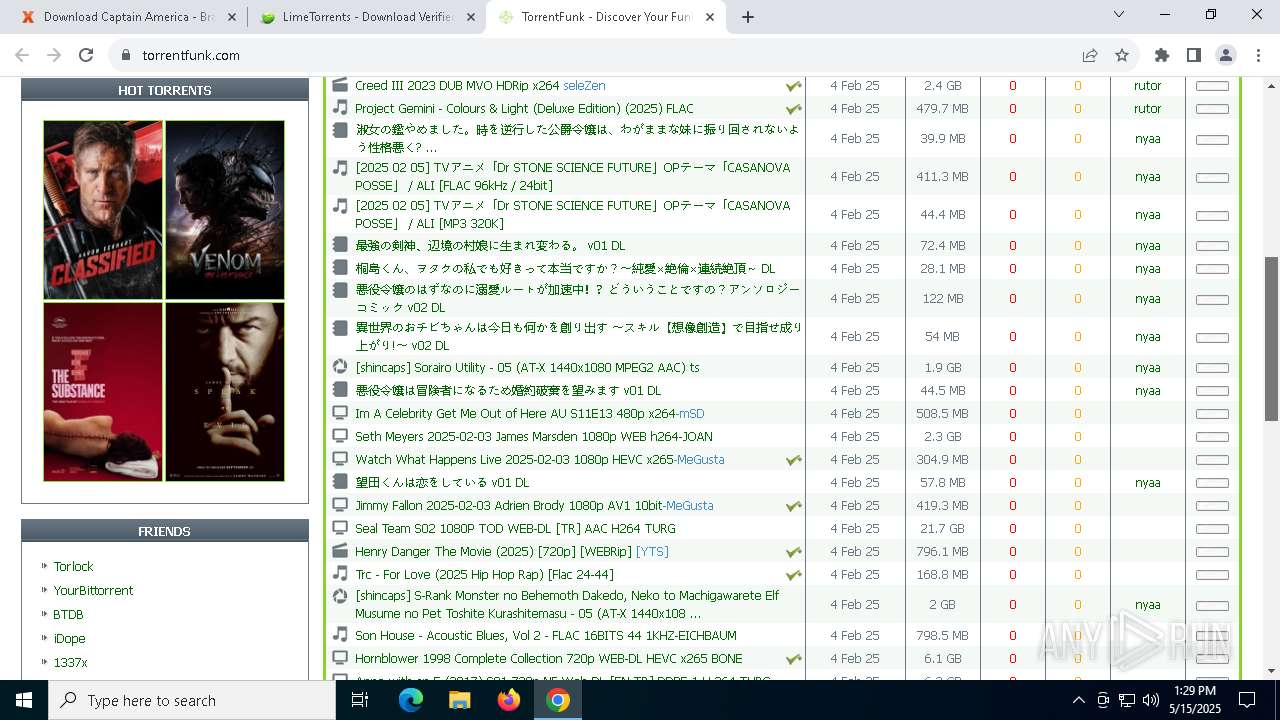The height and width of the screenshot is (720, 1280).
Task: Launch Firefox from the taskbar
Action: coord(509,700)
